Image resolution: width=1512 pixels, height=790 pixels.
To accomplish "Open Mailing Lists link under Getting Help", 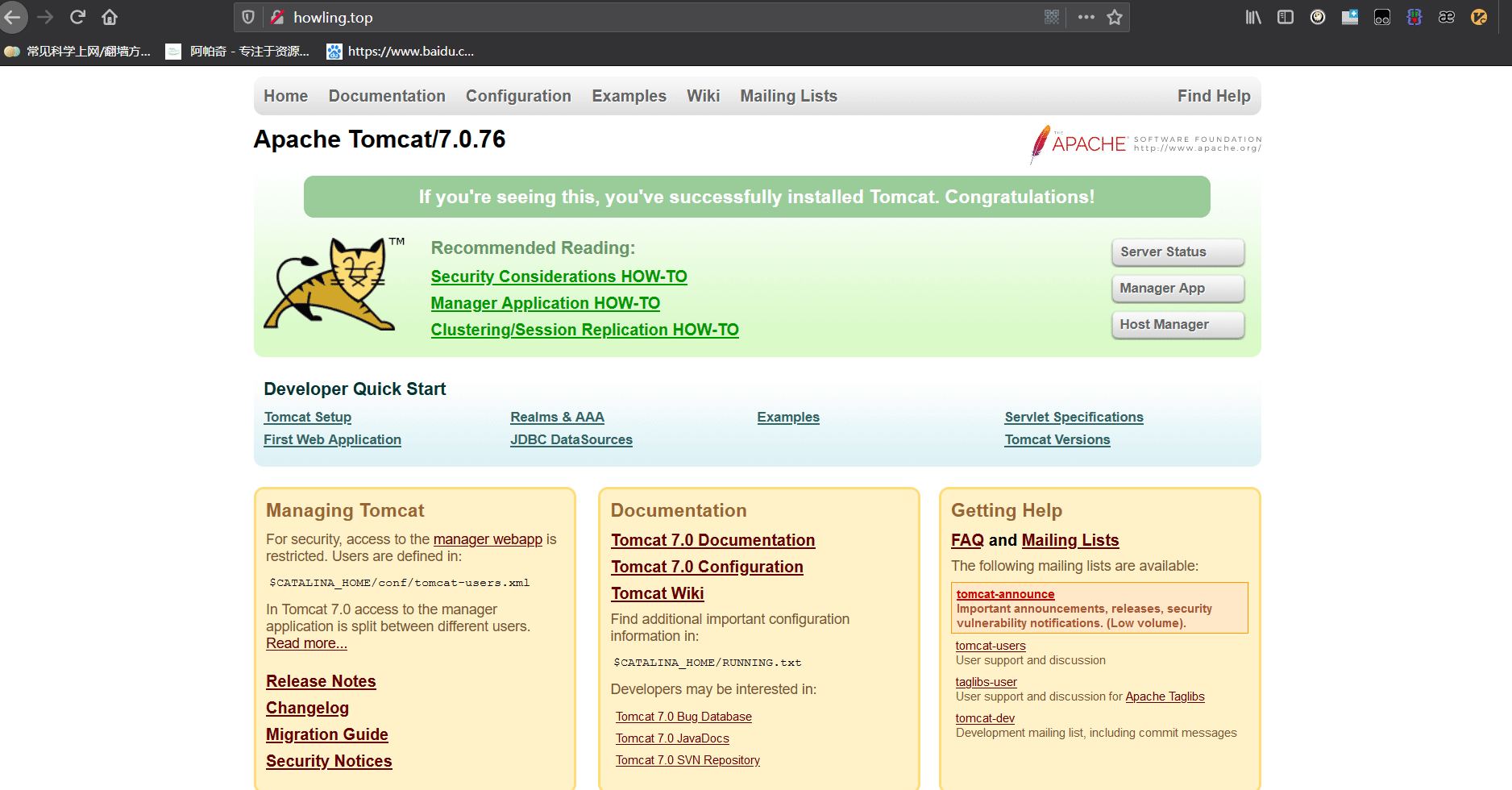I will point(1070,540).
